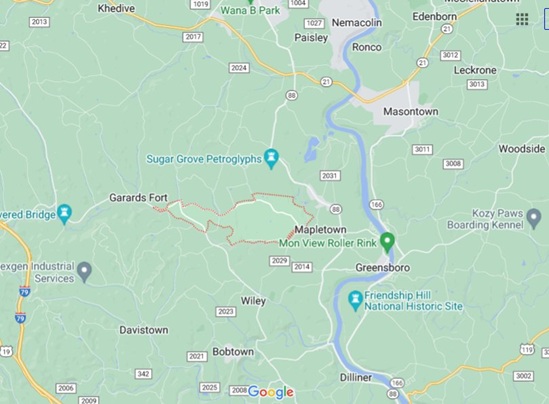This screenshot has height=404, width=549.
Task: Click the Sugar Grove Petroglyphs landmark pin
Action: coord(271,159)
